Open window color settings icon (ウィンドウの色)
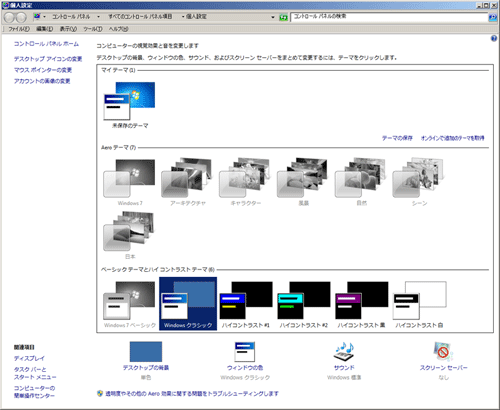Viewport: 500px width, 410px height. click(245, 352)
